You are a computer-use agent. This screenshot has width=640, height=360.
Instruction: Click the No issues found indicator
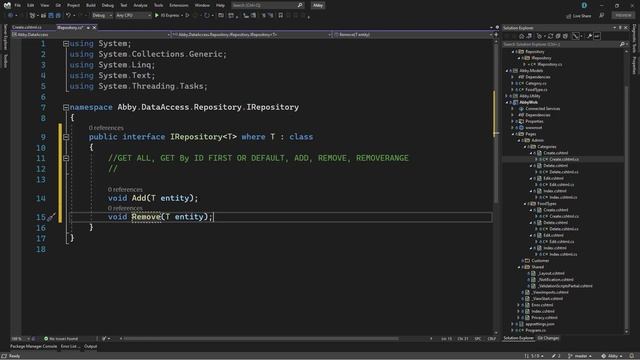[61, 339]
